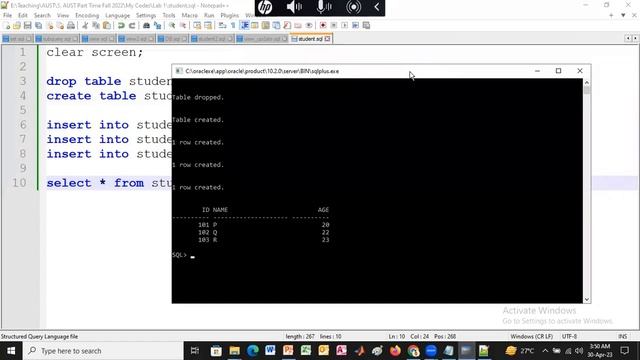The width and height of the screenshot is (640, 360).
Task: Toggle recording on the HP overlay bar
Action: coord(353,7)
